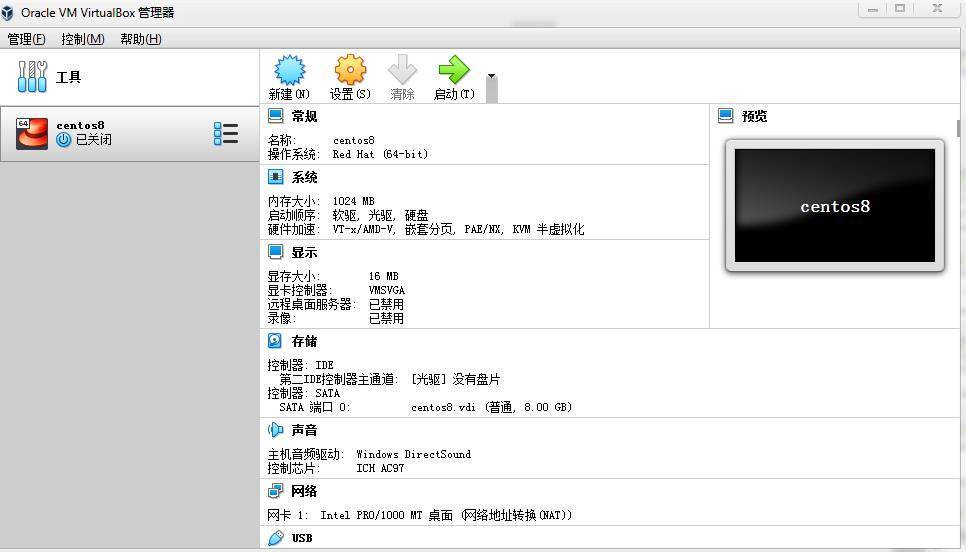This screenshot has width=966, height=552.
Task: Start the VM with green arrow (启动)
Action: (454, 70)
